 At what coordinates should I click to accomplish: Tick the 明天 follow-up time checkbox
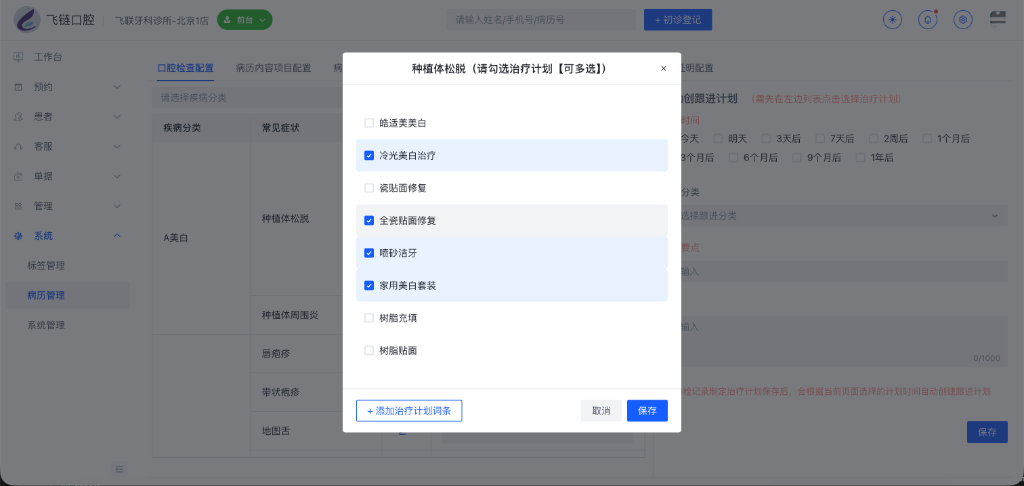[718, 138]
